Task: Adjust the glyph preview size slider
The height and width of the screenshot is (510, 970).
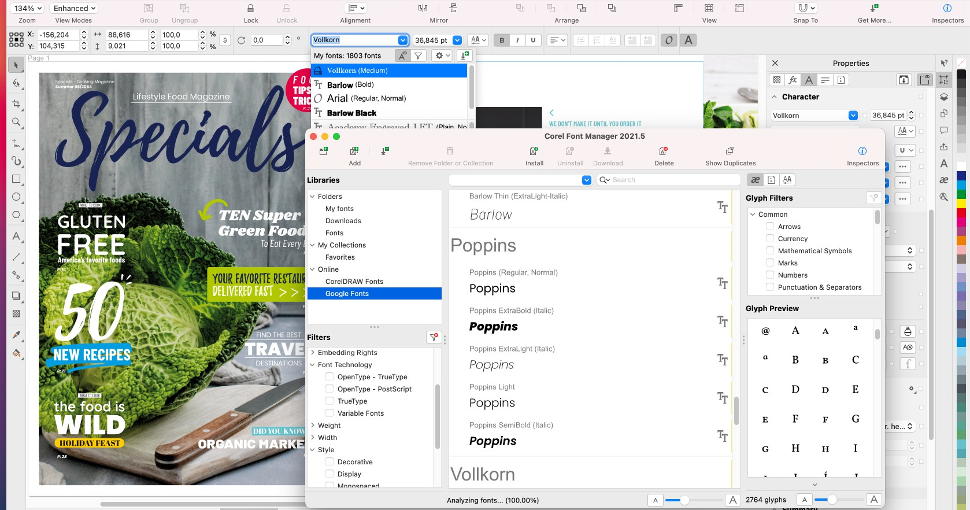Action: coord(838,500)
